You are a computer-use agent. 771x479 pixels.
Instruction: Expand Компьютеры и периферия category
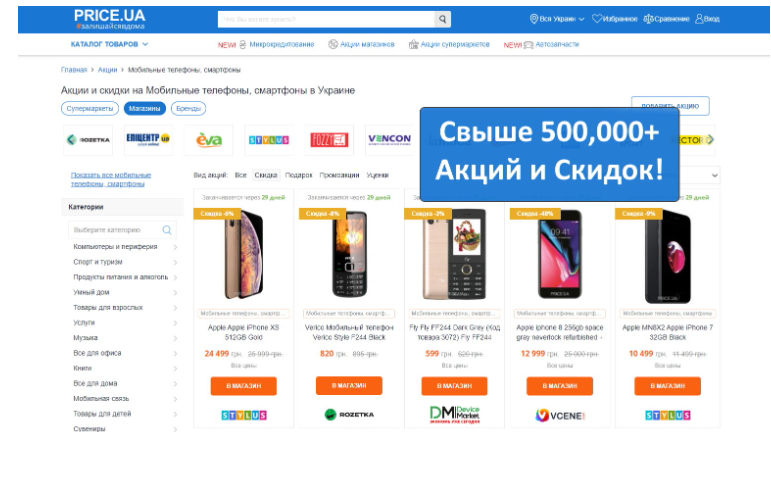pyautogui.click(x=125, y=247)
